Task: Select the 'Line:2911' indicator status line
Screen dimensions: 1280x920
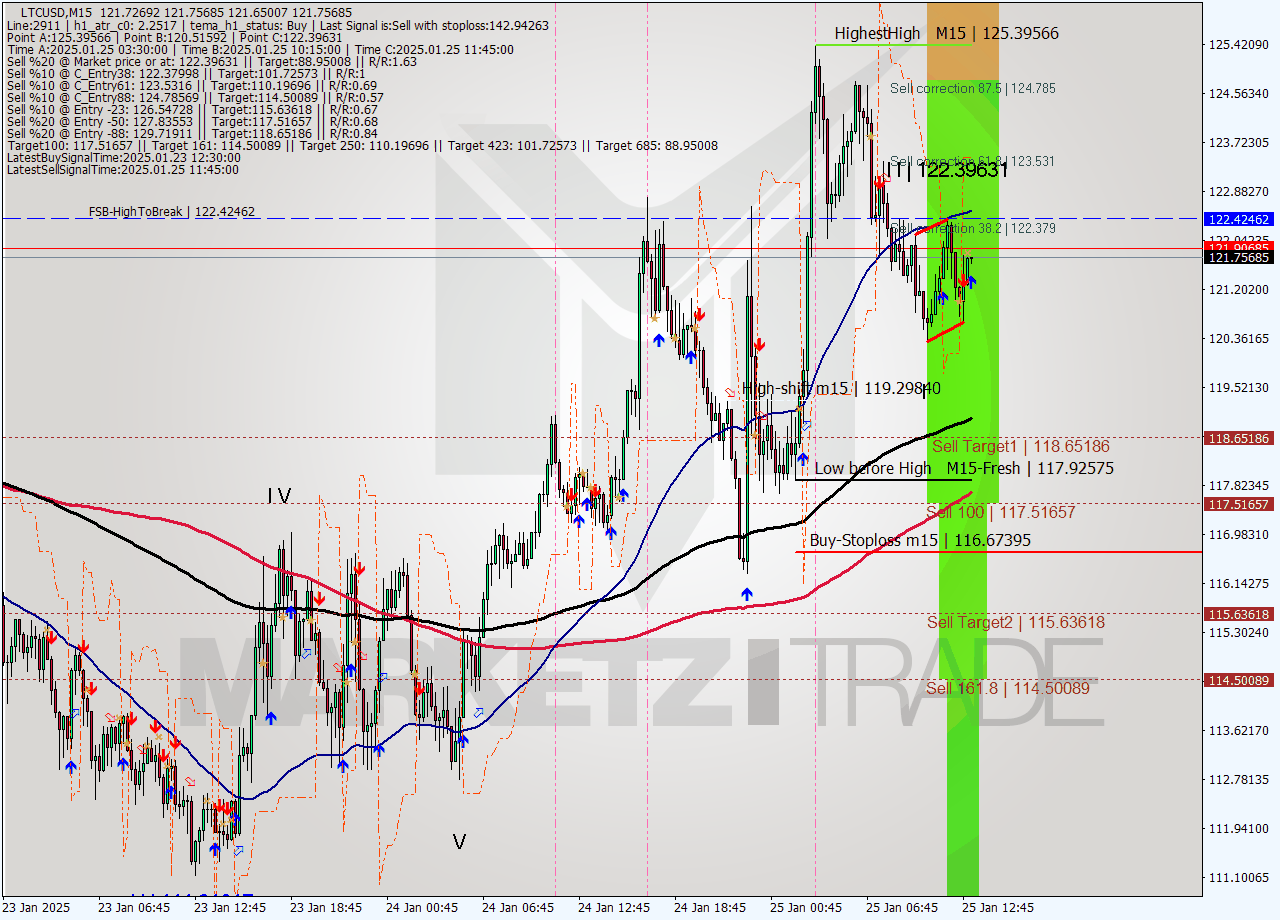Action: 277,25
